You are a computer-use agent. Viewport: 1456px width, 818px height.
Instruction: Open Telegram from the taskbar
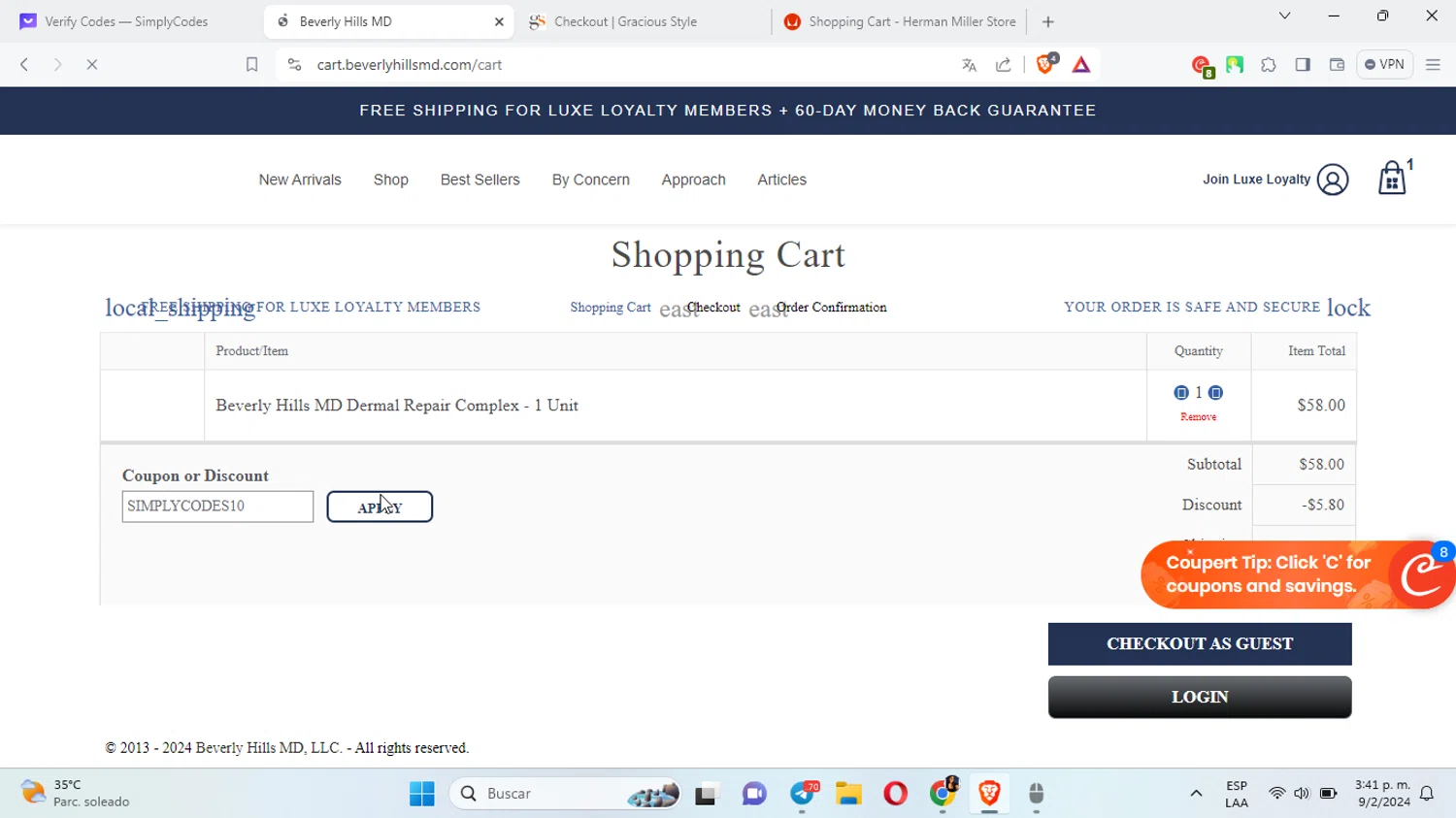pos(803,795)
